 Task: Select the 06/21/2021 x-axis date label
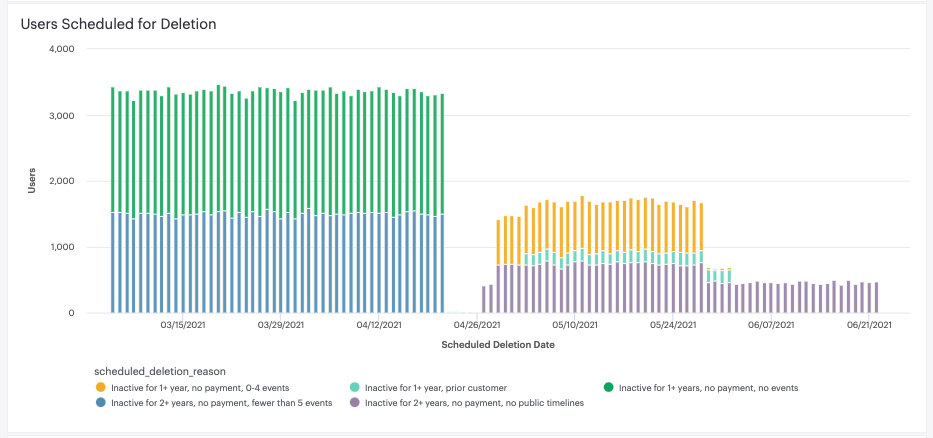(x=871, y=325)
